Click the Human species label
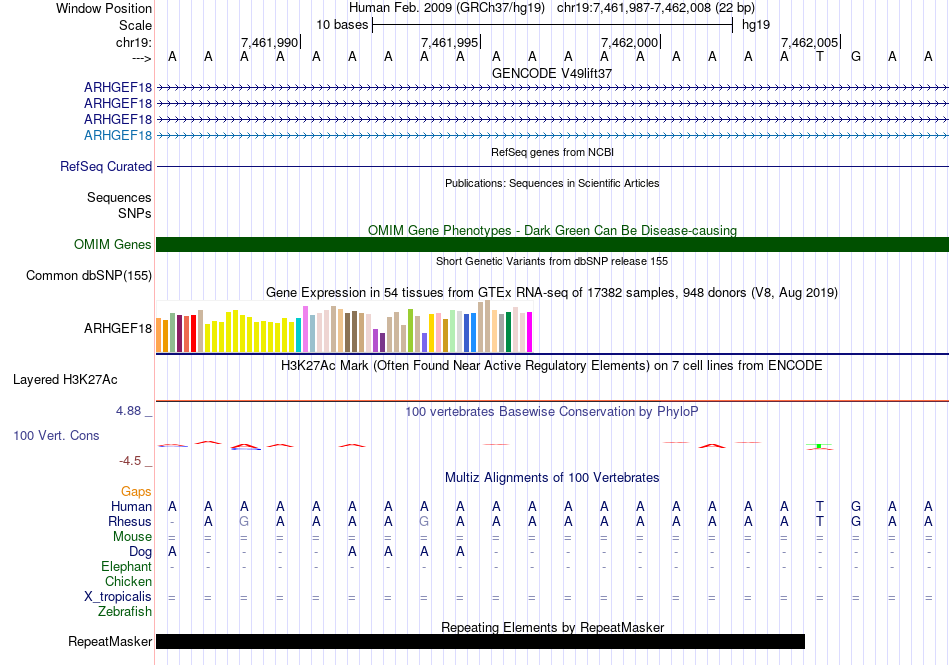Screen dimensions: 950x665 pyautogui.click(x=131, y=506)
